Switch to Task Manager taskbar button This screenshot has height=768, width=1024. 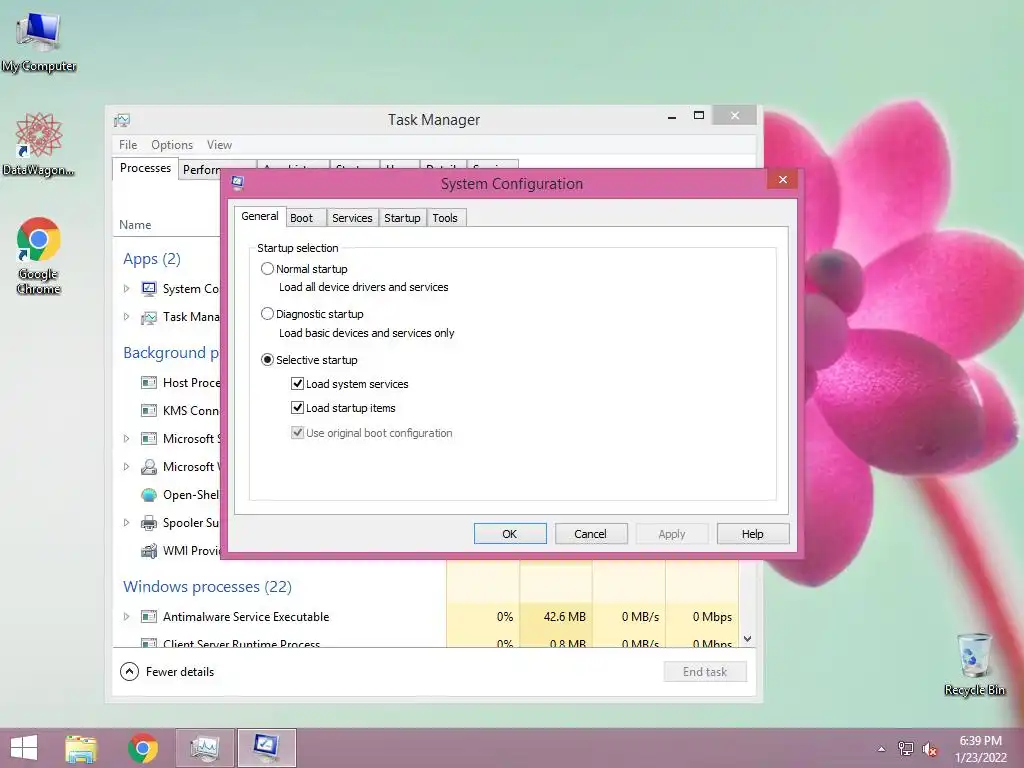[x=204, y=748]
